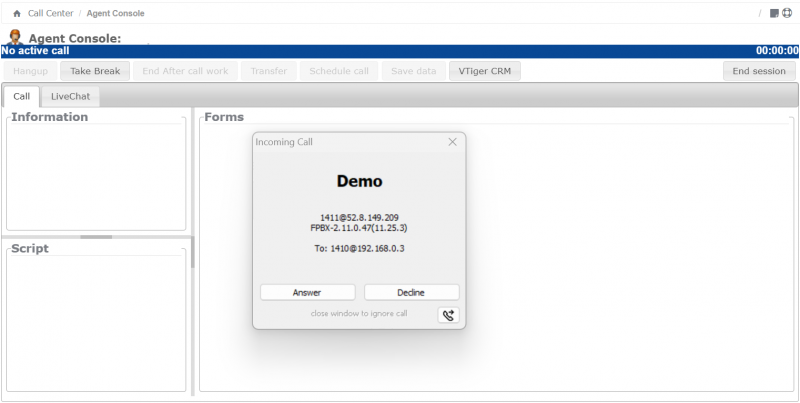The image size is (800, 403).
Task: Click the call forward phone icon
Action: click(448, 315)
